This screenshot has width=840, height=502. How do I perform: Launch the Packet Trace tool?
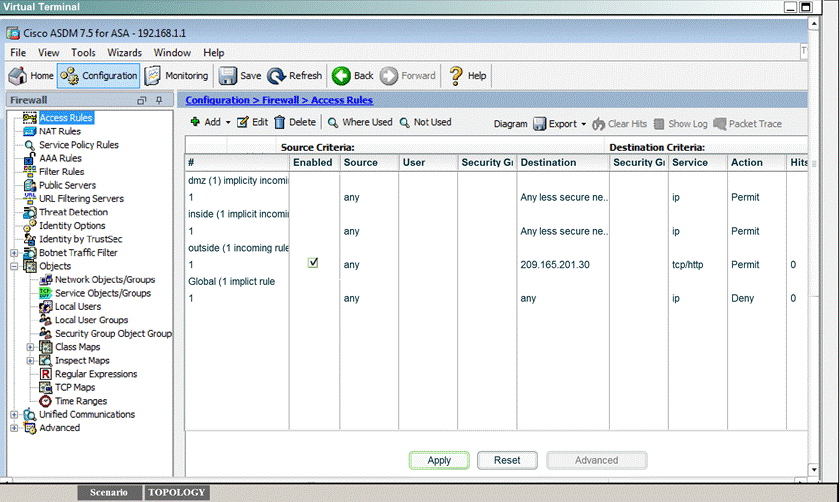(747, 124)
